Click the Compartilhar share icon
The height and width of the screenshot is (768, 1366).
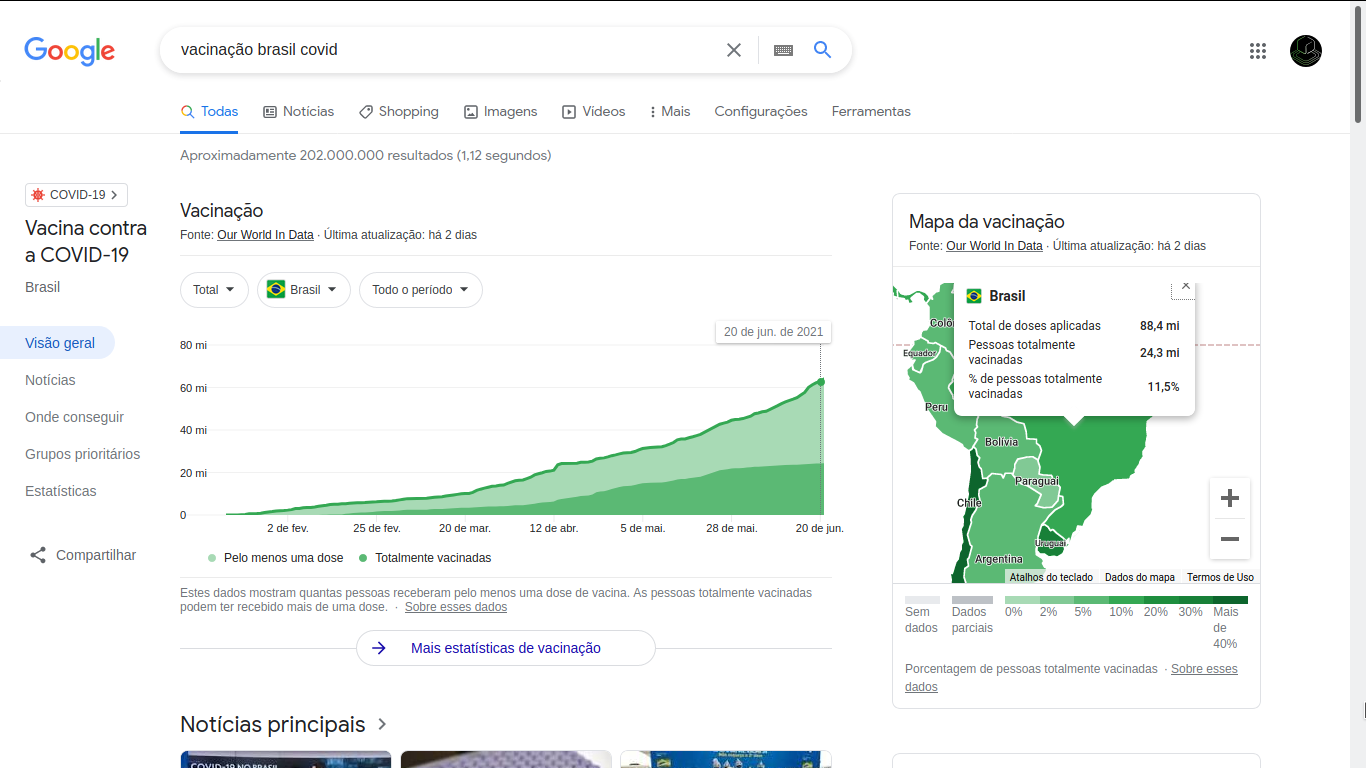(x=38, y=555)
